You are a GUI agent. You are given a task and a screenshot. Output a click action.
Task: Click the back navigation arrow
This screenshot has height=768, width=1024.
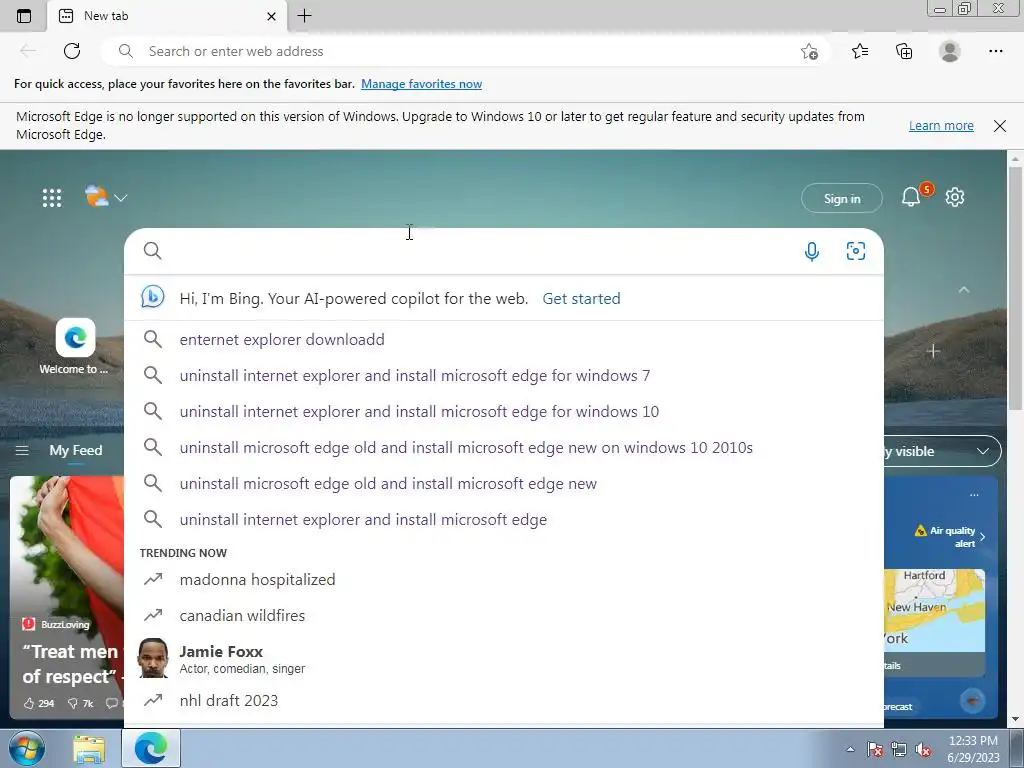coord(27,51)
